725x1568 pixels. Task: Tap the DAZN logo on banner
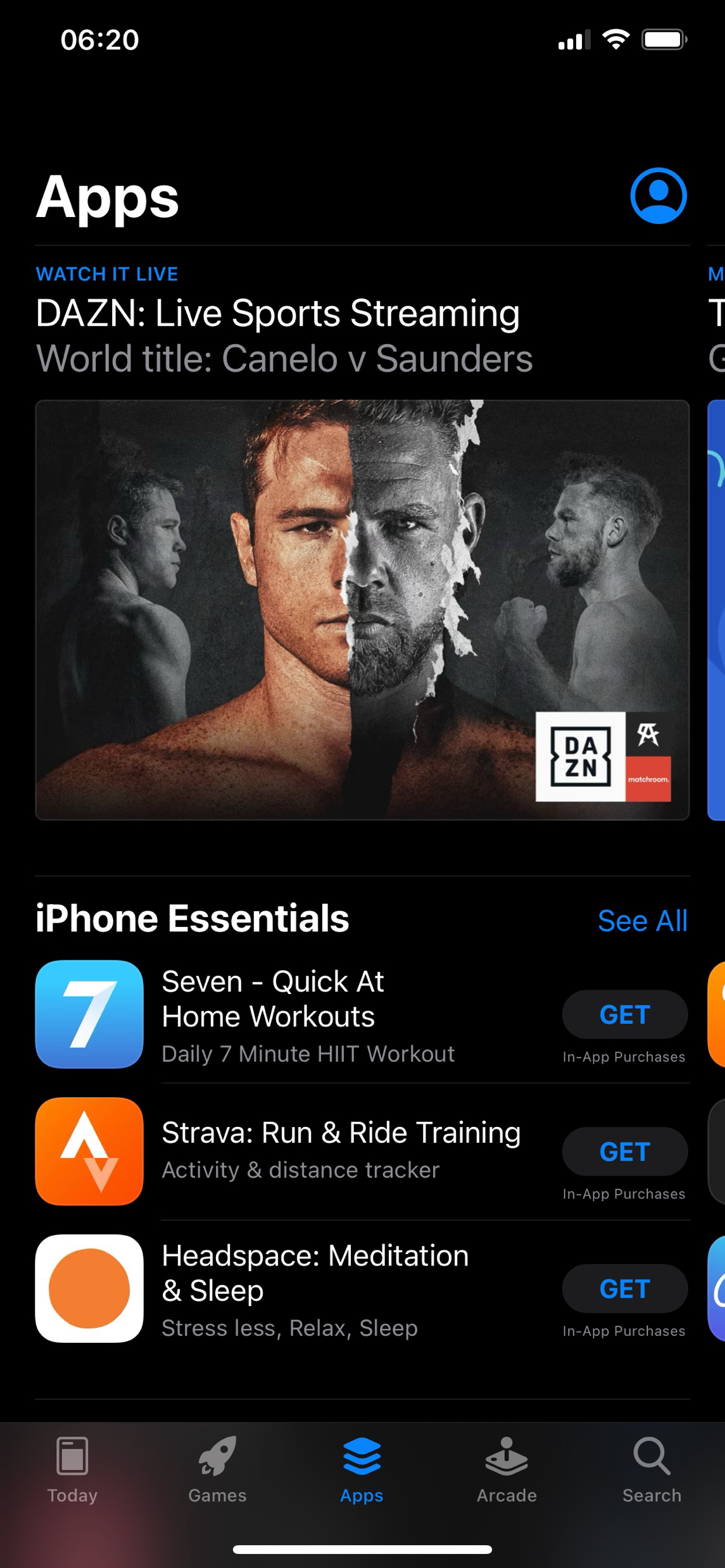click(x=581, y=757)
